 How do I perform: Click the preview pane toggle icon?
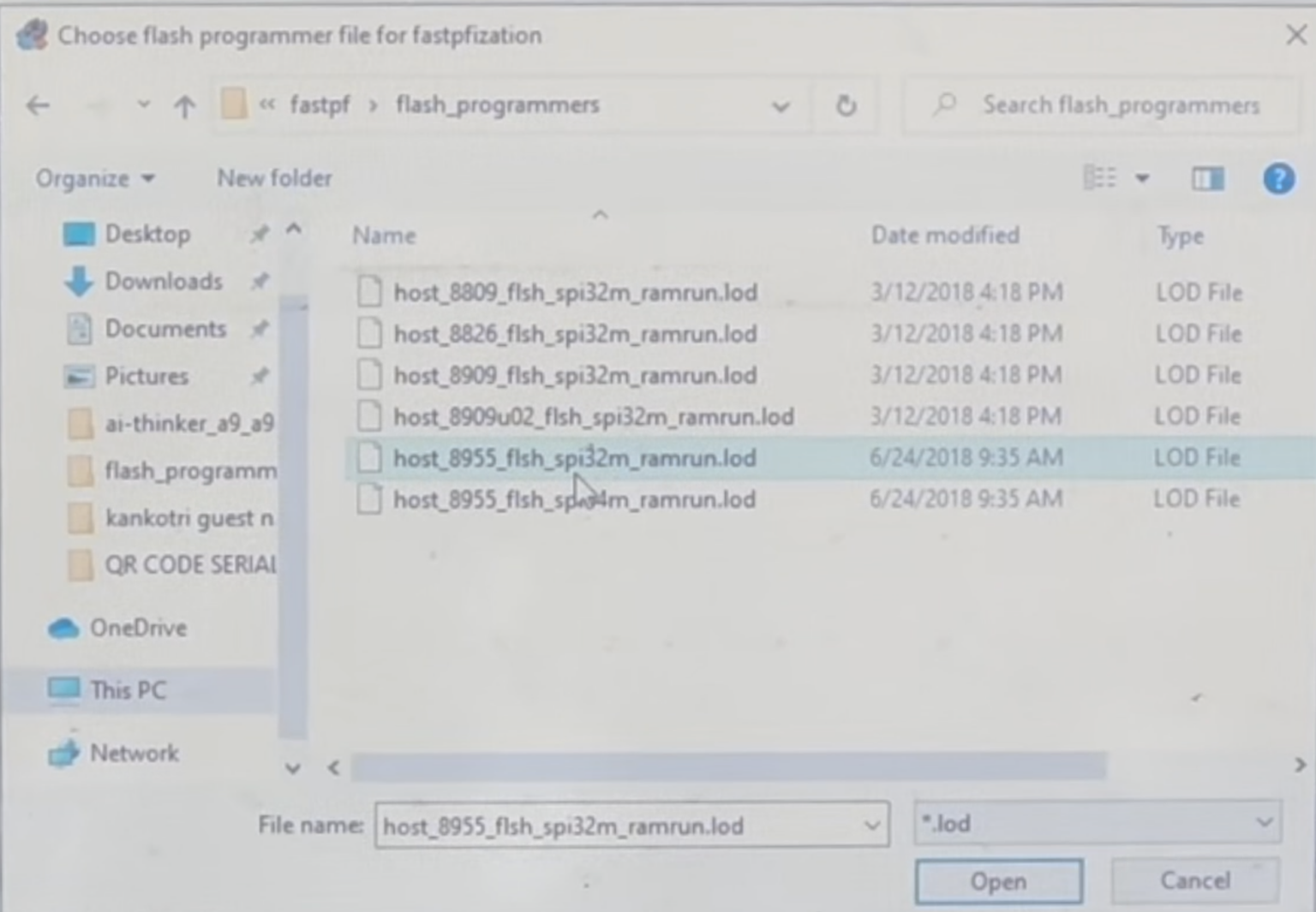coord(1207,178)
